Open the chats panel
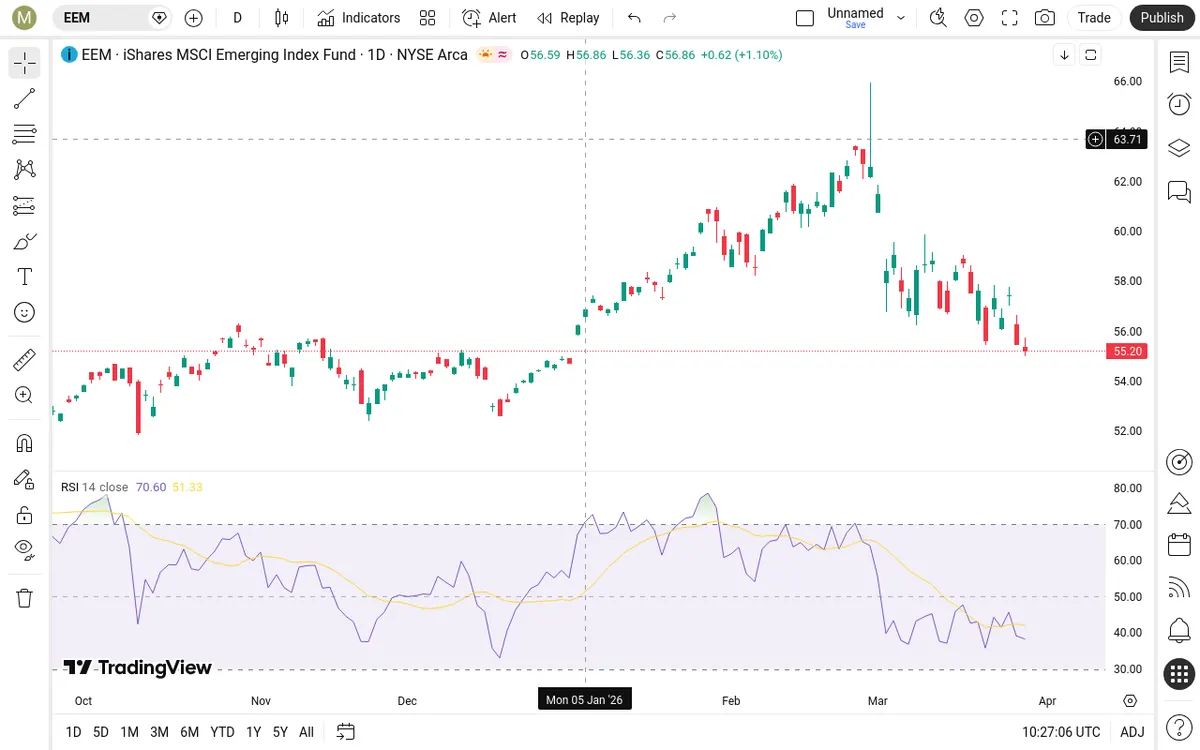 [x=1179, y=191]
